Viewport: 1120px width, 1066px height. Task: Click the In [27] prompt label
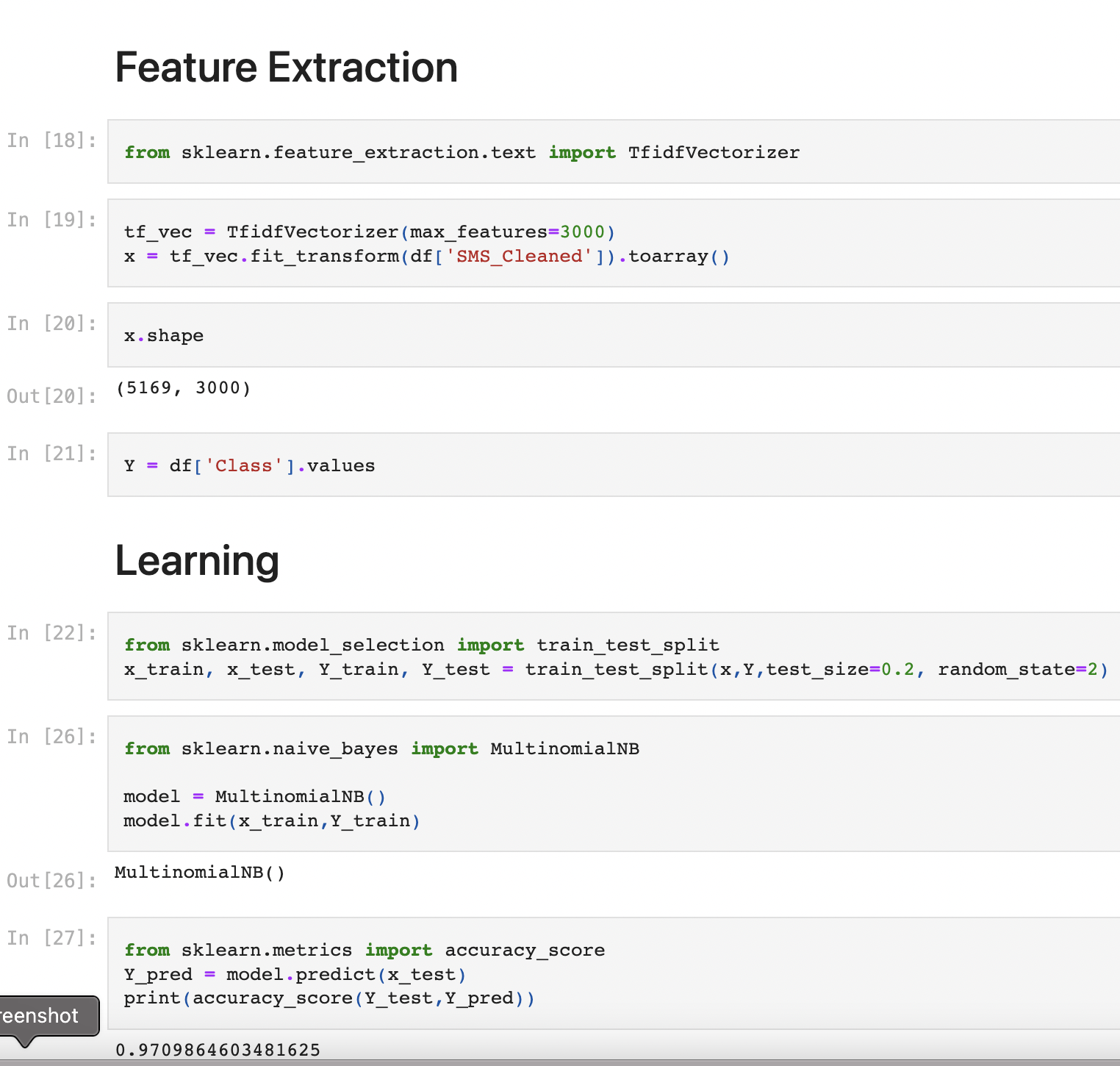[x=51, y=938]
